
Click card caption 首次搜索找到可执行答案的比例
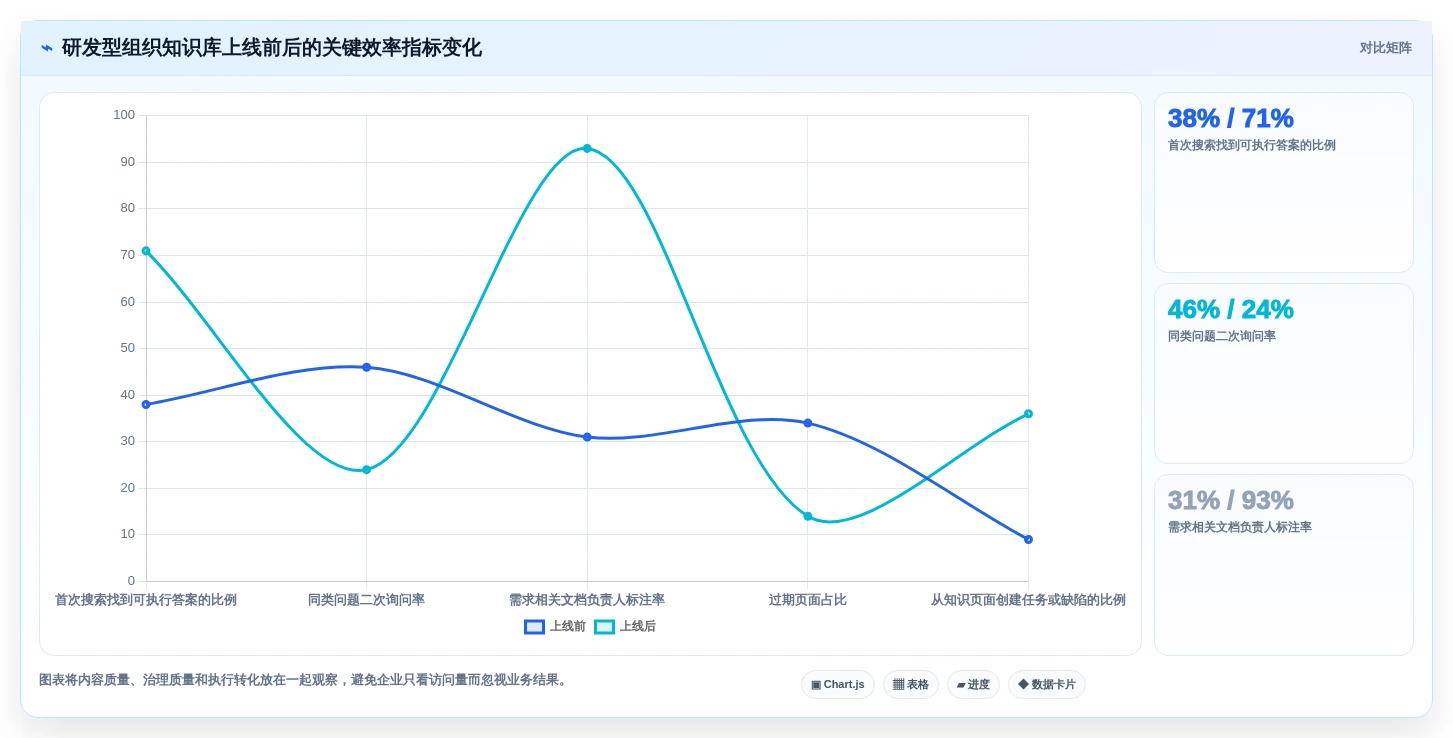pyautogui.click(x=1252, y=145)
